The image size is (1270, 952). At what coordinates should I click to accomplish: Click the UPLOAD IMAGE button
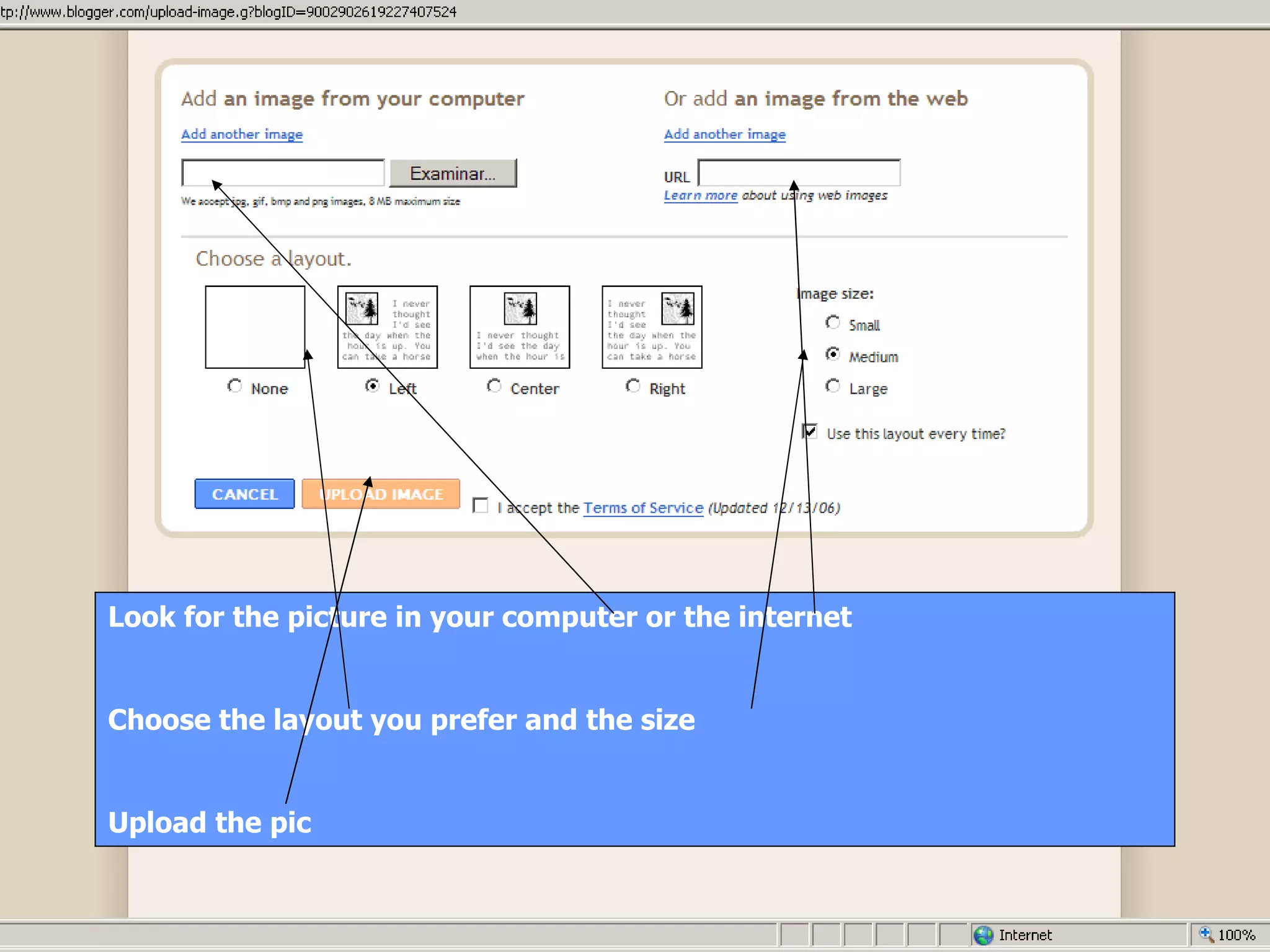tap(381, 494)
